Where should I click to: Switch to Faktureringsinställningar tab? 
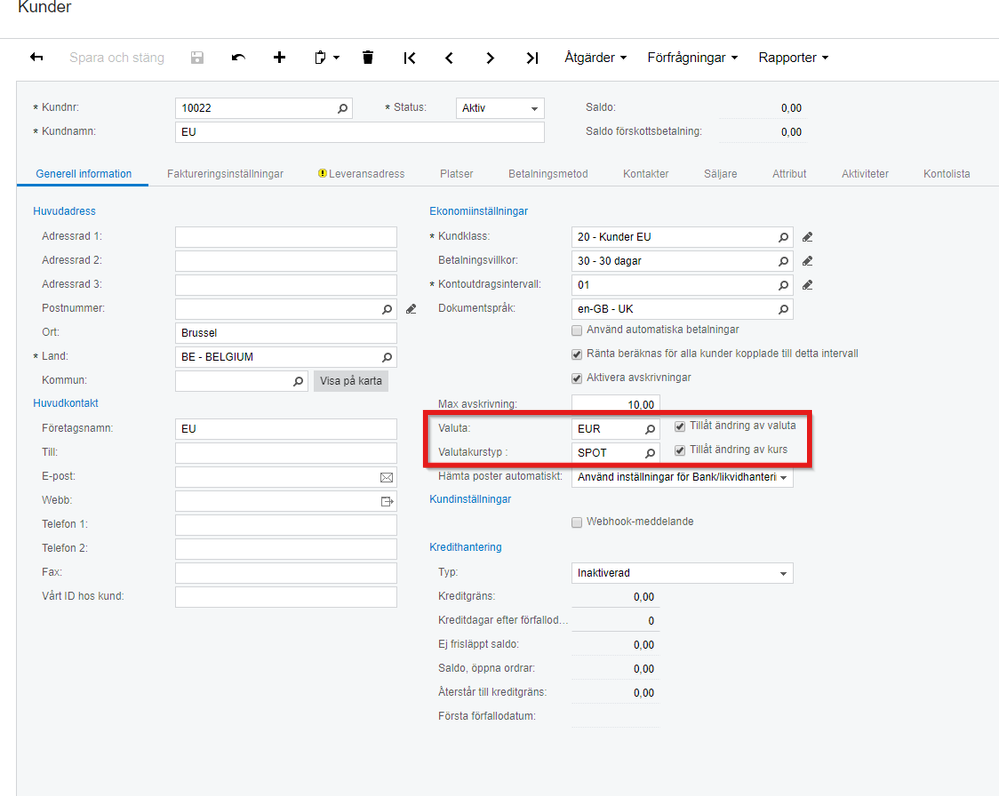pyautogui.click(x=225, y=174)
